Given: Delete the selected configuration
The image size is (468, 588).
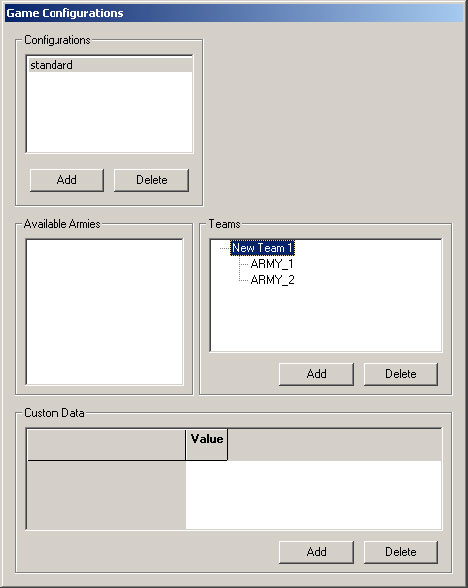Looking at the screenshot, I should 152,180.
